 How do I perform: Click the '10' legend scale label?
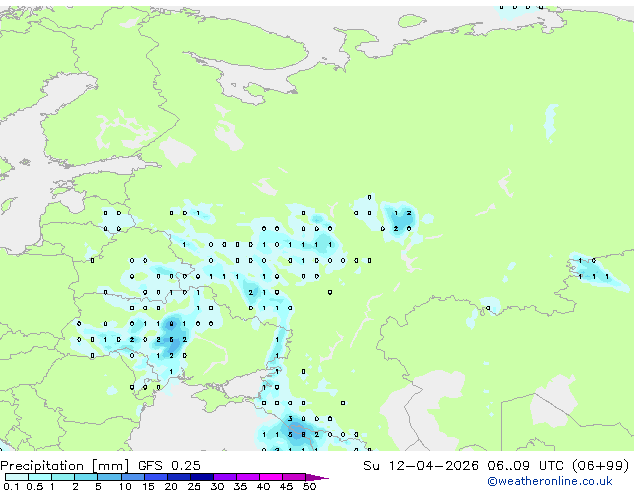point(125,486)
